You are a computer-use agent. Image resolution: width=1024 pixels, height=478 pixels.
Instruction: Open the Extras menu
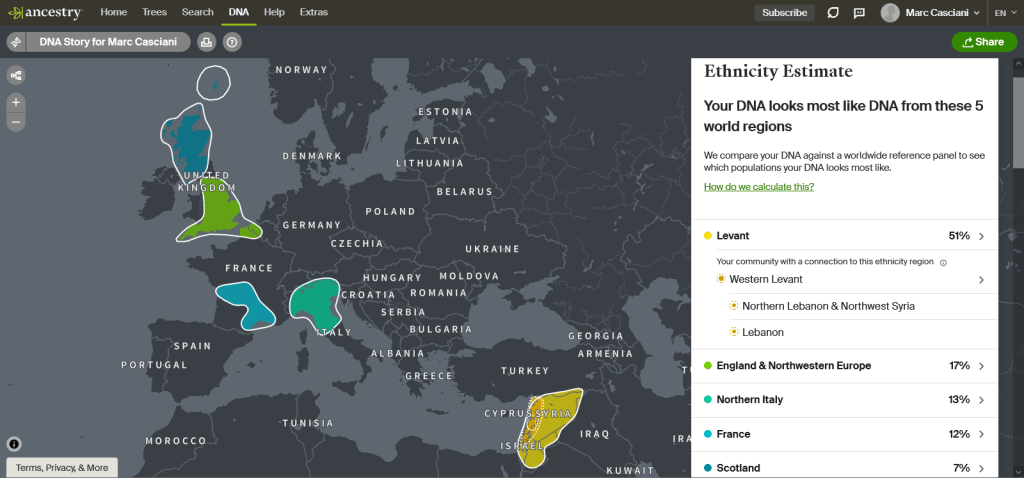click(313, 12)
